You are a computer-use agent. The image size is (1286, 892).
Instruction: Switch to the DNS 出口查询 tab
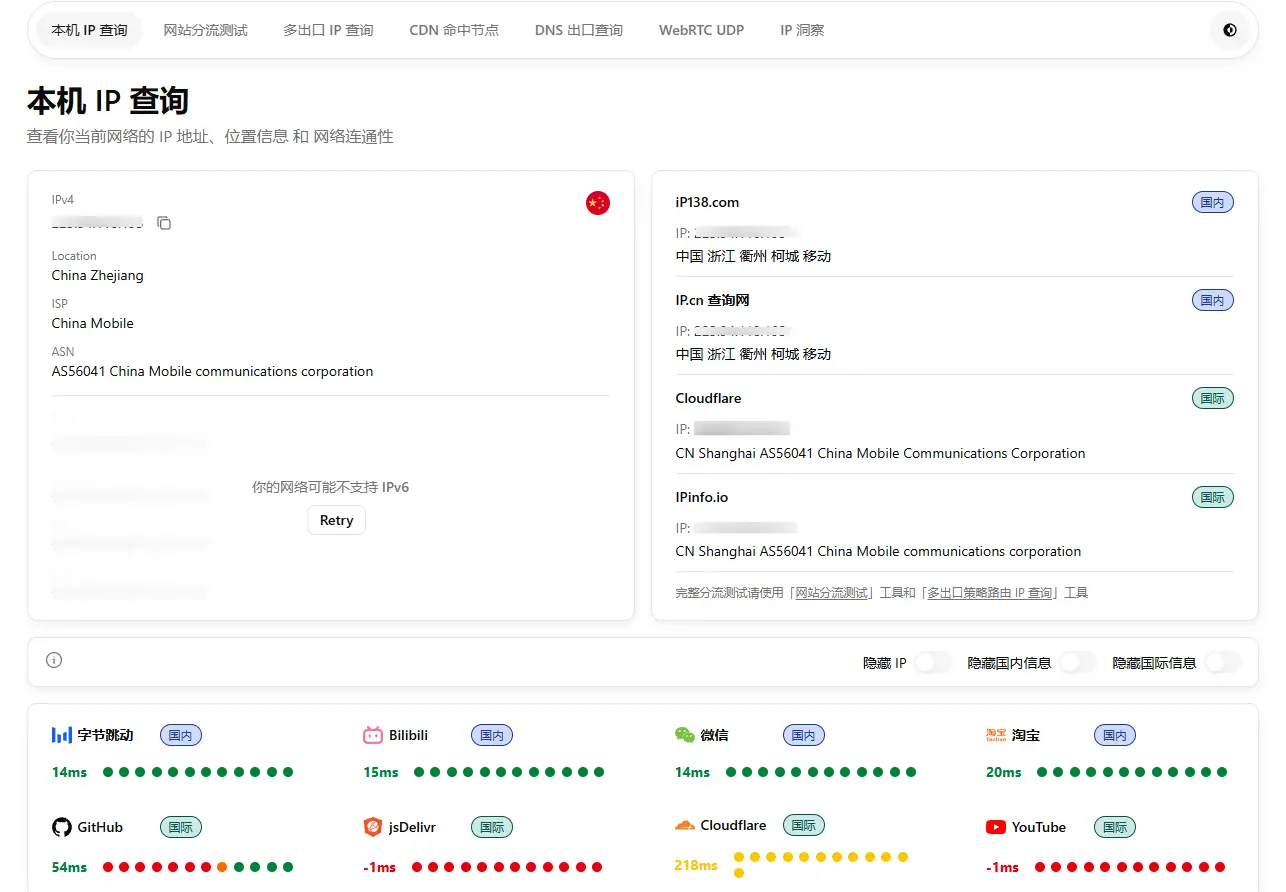[578, 30]
